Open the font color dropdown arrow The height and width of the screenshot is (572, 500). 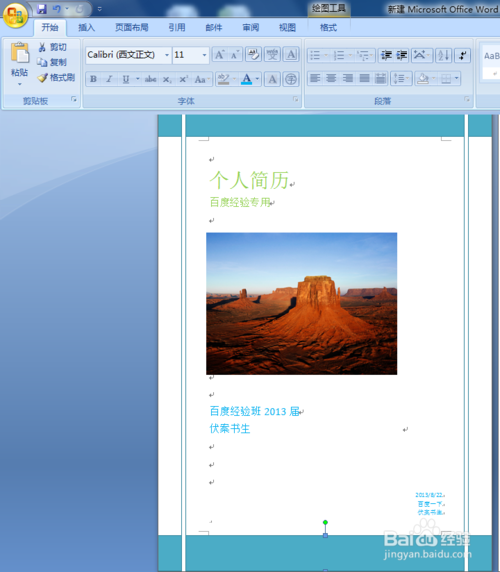click(x=257, y=79)
